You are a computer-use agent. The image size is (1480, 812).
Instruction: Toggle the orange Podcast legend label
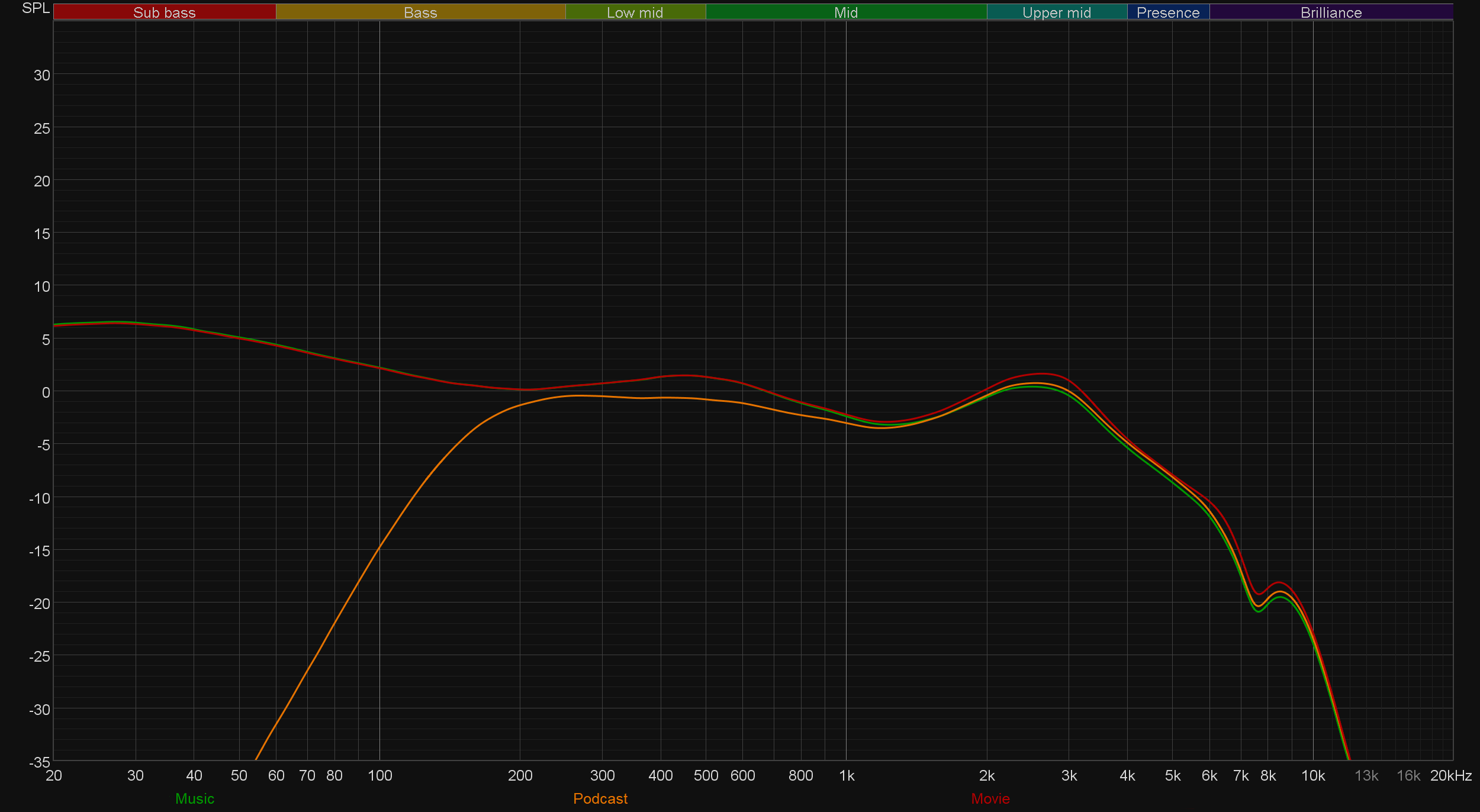(600, 798)
